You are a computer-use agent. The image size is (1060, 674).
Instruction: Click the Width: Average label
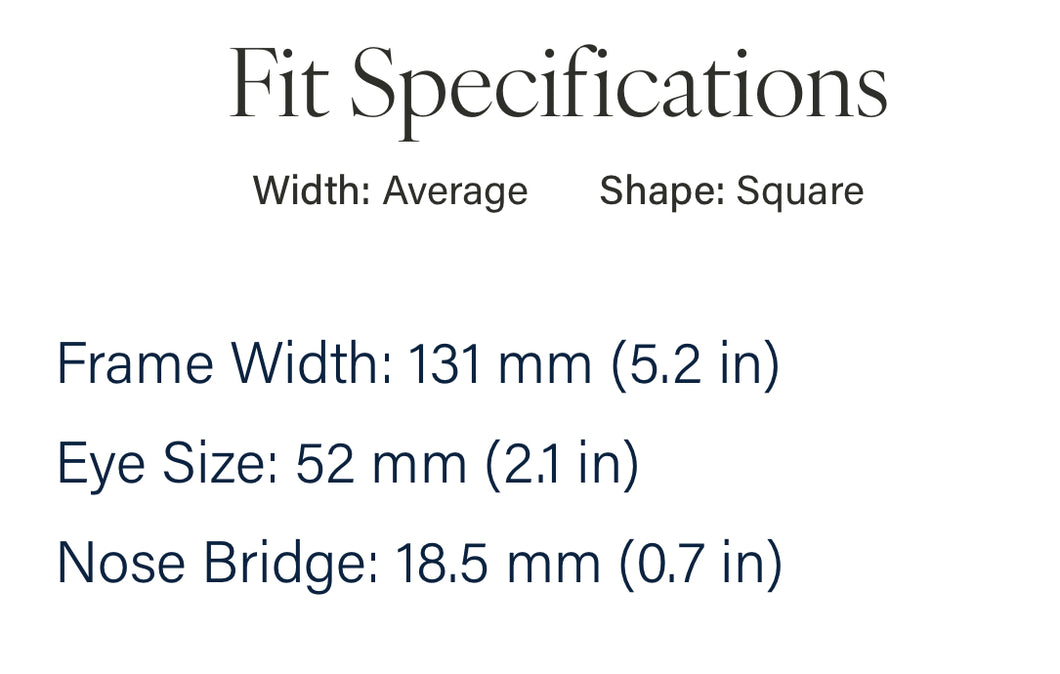coord(390,191)
